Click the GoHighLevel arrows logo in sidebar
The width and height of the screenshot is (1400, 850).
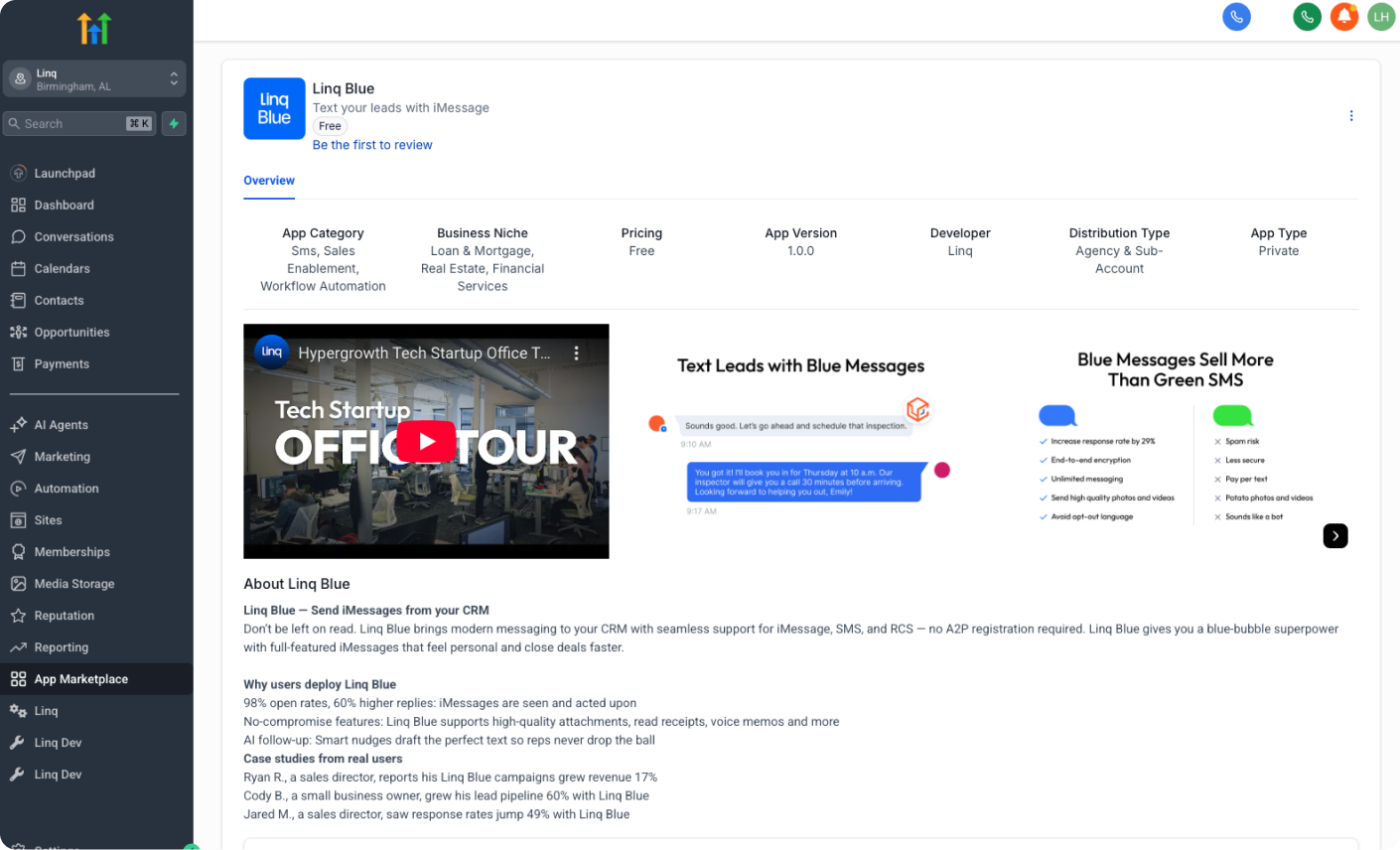(x=94, y=28)
